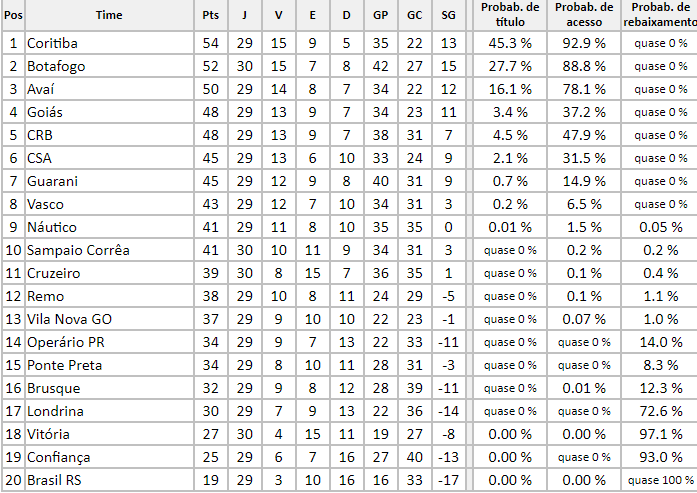Click the Probab. de título header

point(510,15)
